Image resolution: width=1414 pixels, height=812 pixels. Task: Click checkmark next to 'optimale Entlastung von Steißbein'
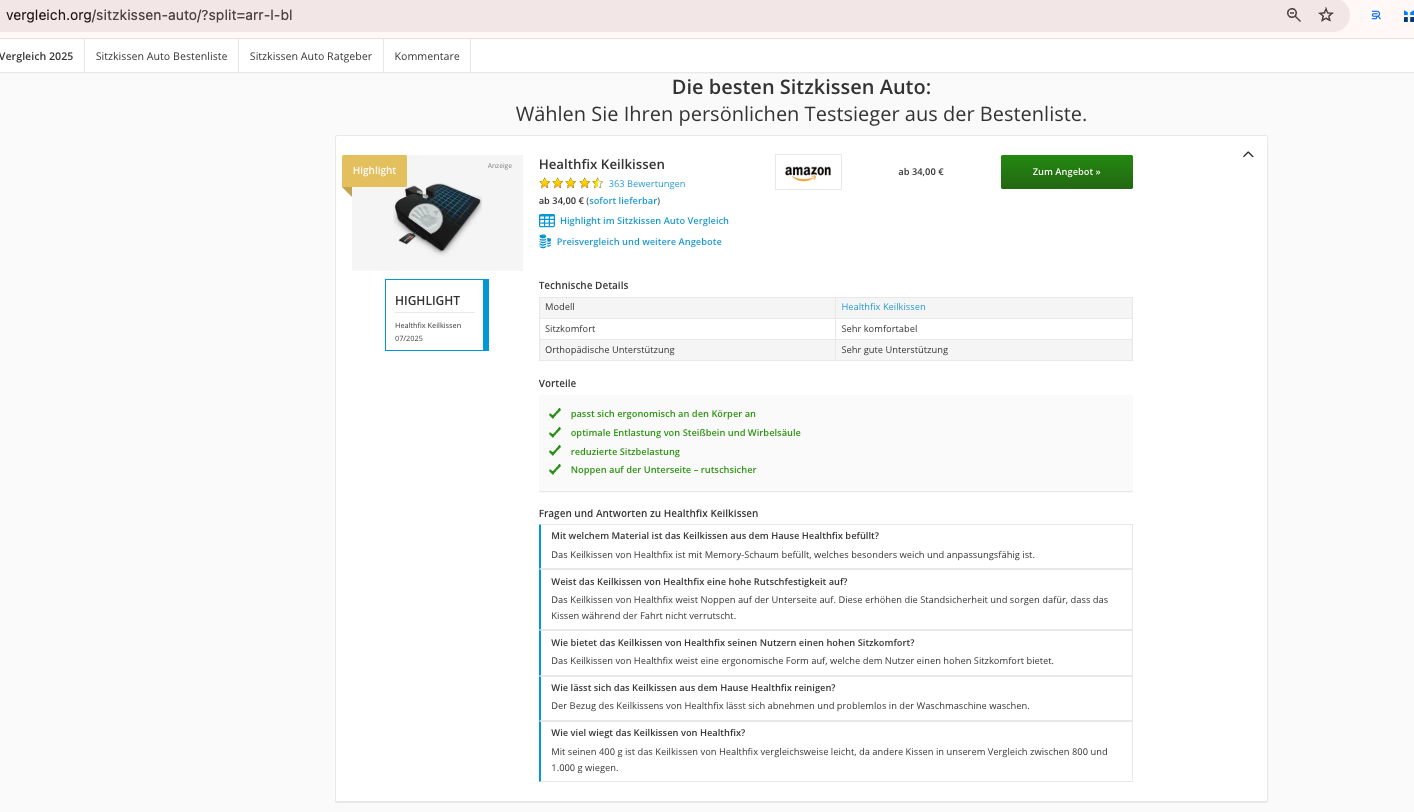click(555, 432)
